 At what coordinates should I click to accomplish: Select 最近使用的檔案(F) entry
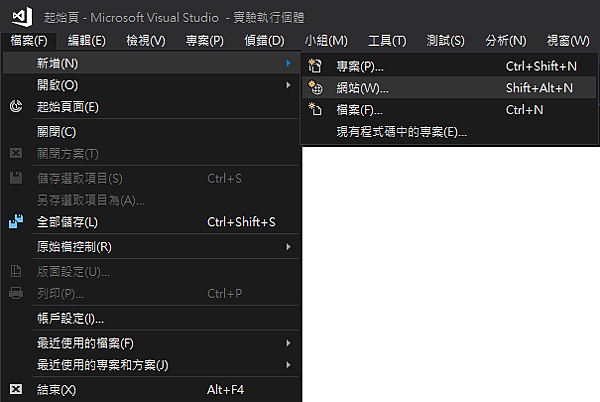point(151,343)
